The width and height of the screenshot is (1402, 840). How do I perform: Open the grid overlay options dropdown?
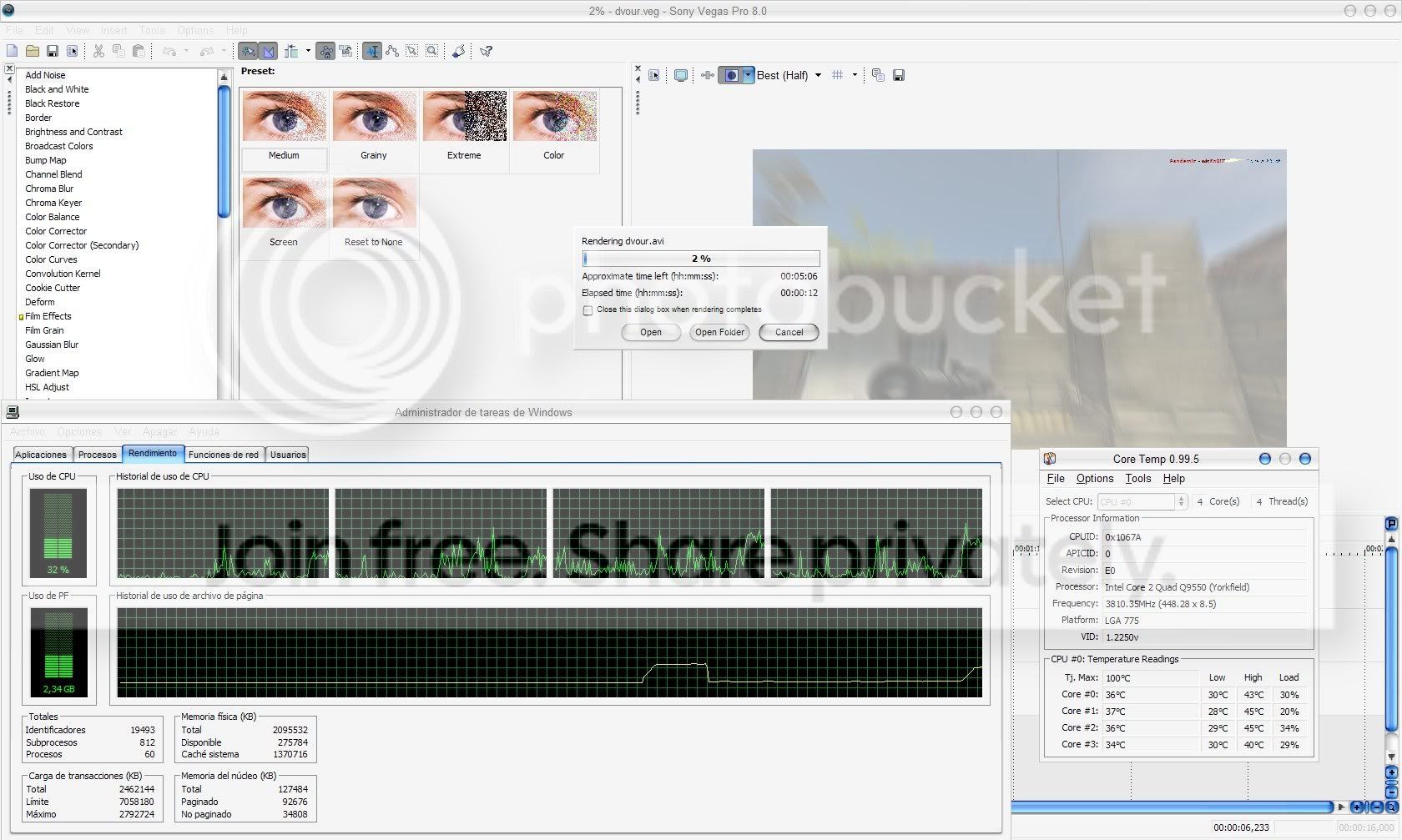[x=855, y=75]
